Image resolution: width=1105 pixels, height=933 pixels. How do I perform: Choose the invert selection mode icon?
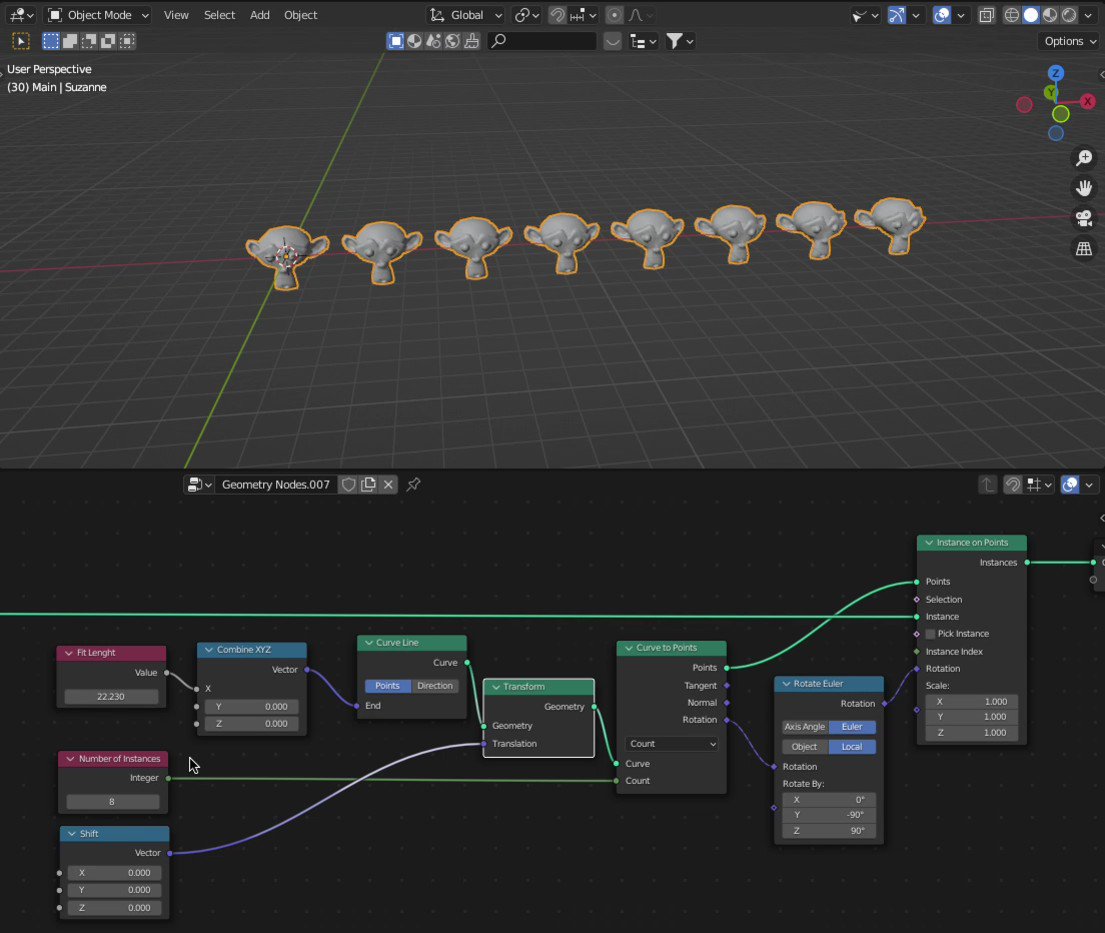[x=108, y=41]
